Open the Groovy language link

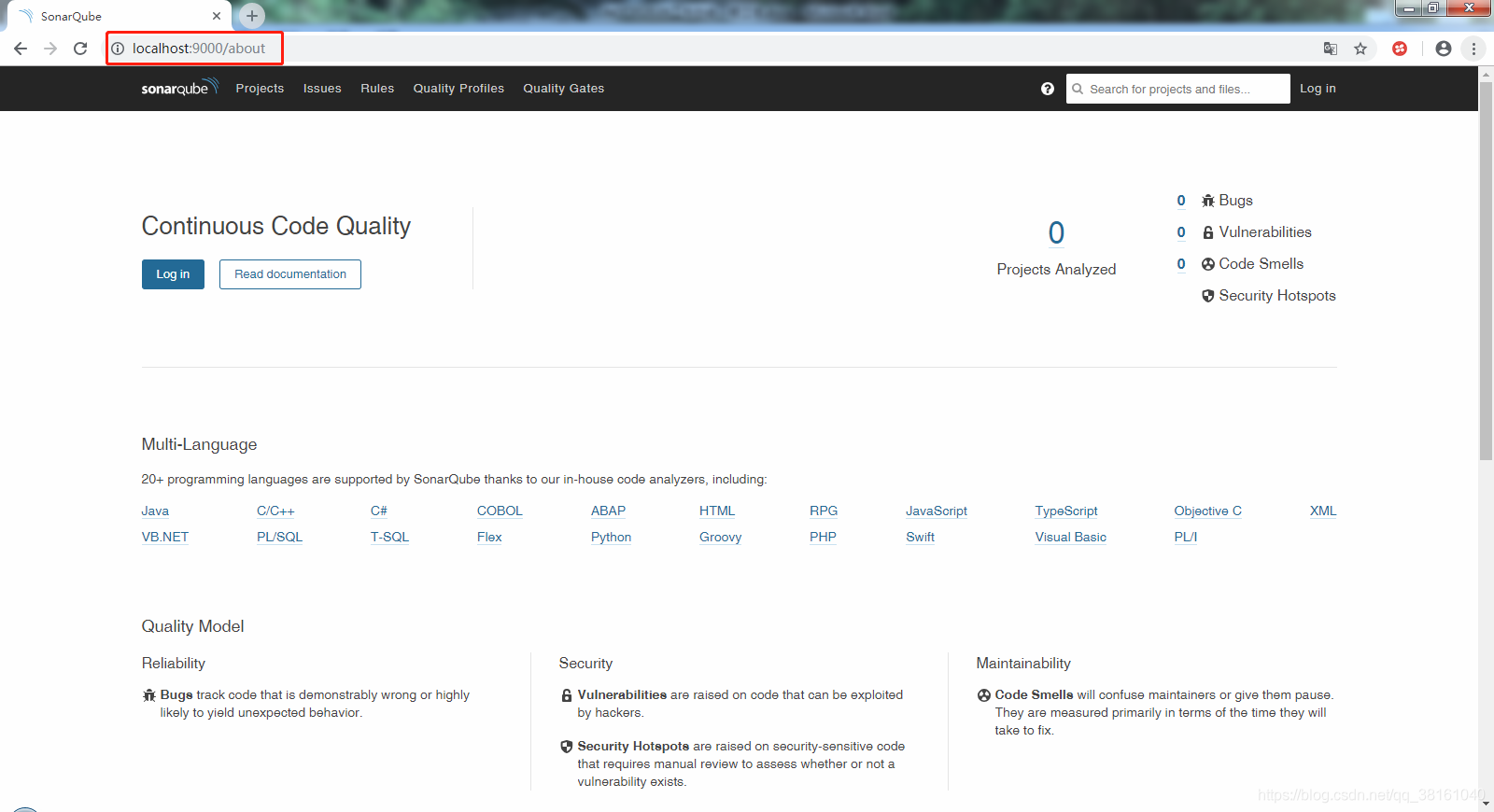pyautogui.click(x=720, y=538)
